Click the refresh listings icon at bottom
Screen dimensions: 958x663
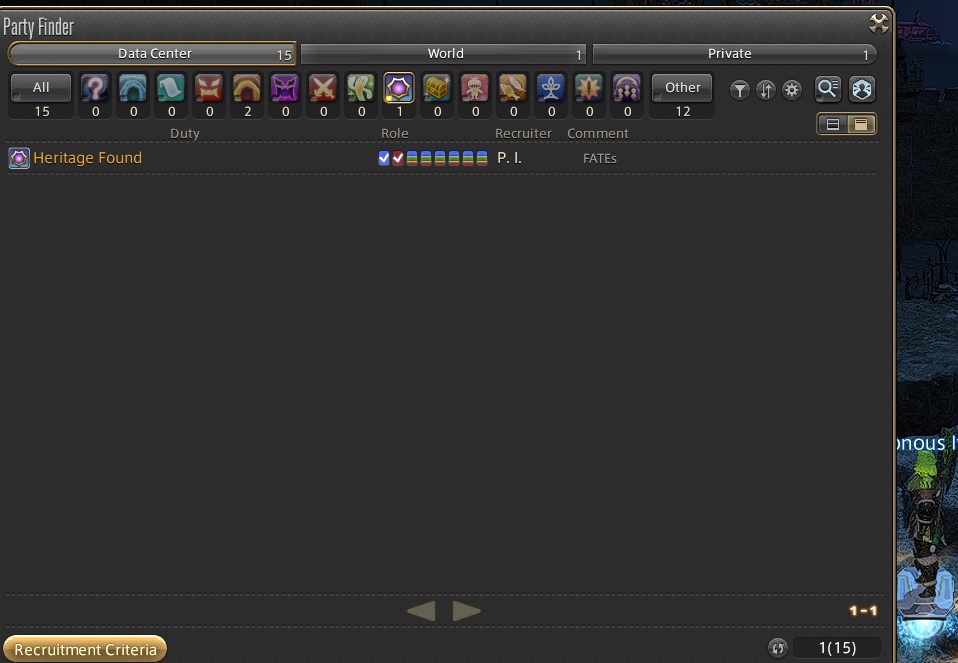(x=778, y=648)
